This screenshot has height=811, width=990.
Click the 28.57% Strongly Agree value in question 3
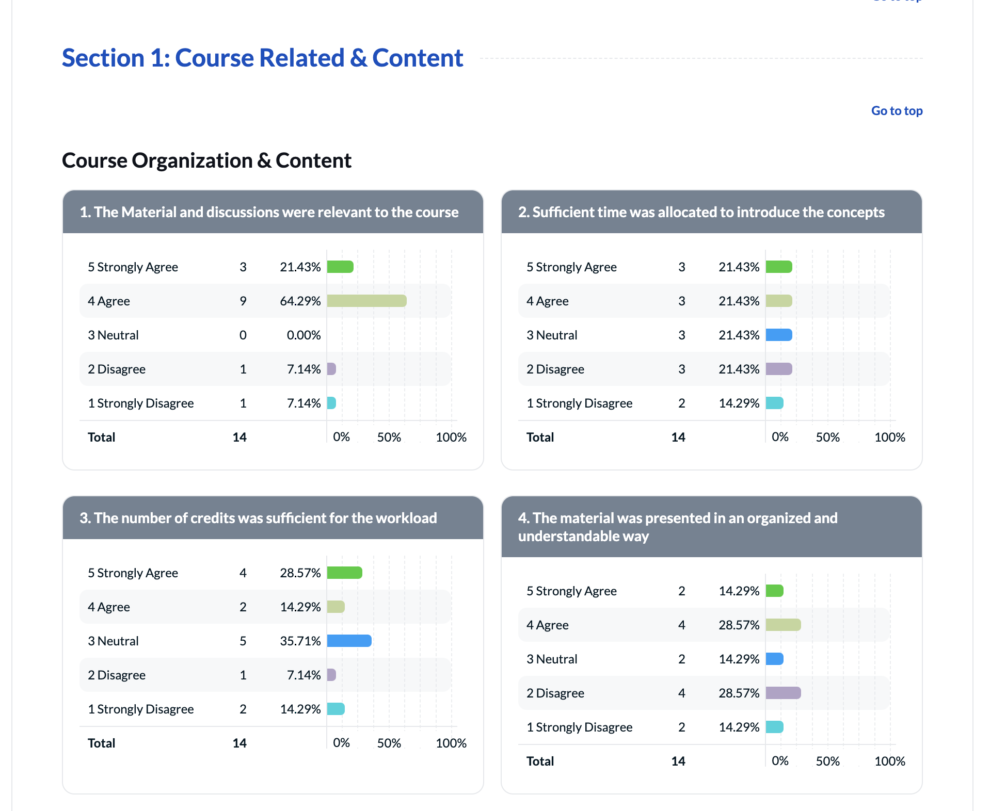(x=300, y=573)
